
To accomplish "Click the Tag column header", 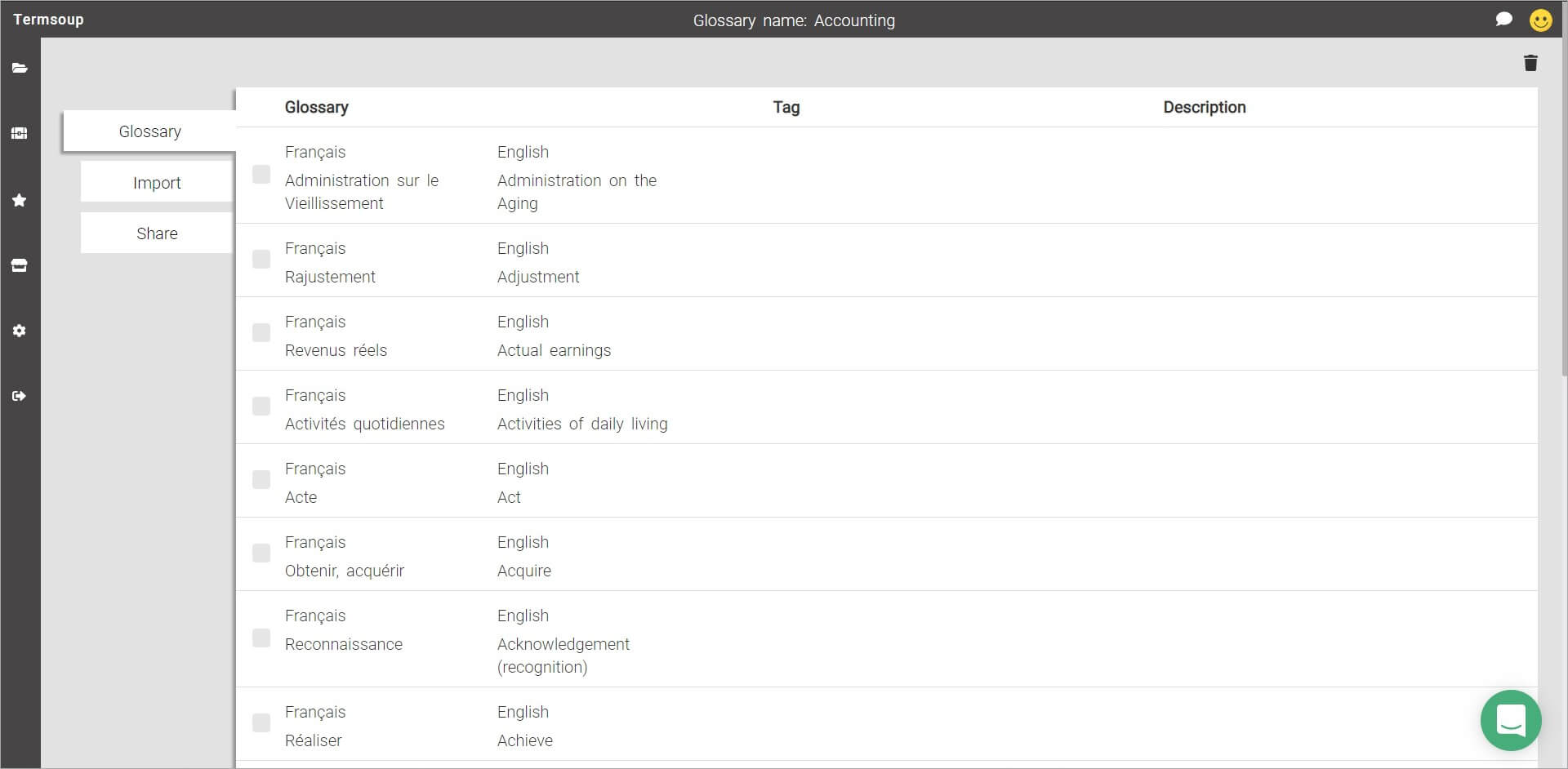I will (786, 107).
